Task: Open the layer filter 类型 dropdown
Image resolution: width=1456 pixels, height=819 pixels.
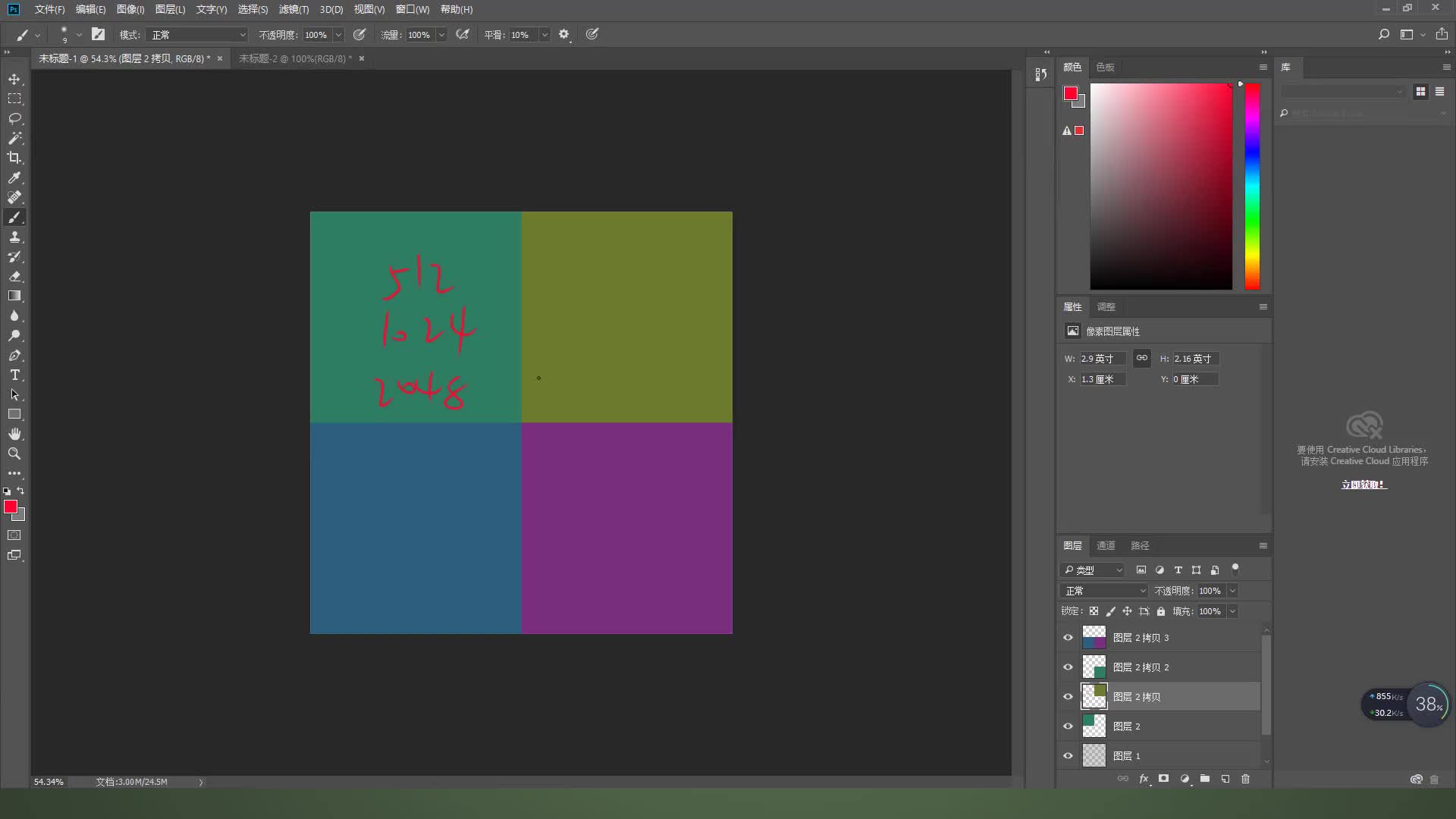Action: pos(1093,570)
